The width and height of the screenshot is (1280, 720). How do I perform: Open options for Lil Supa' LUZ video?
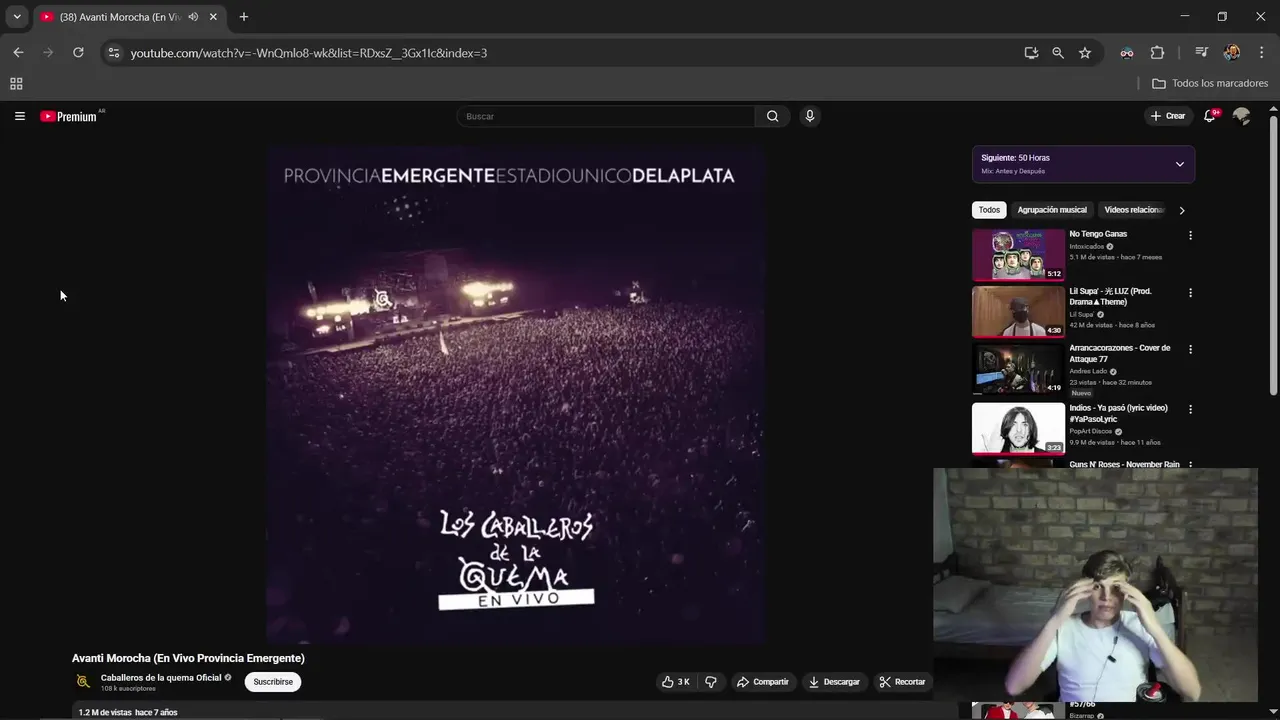click(x=1190, y=293)
